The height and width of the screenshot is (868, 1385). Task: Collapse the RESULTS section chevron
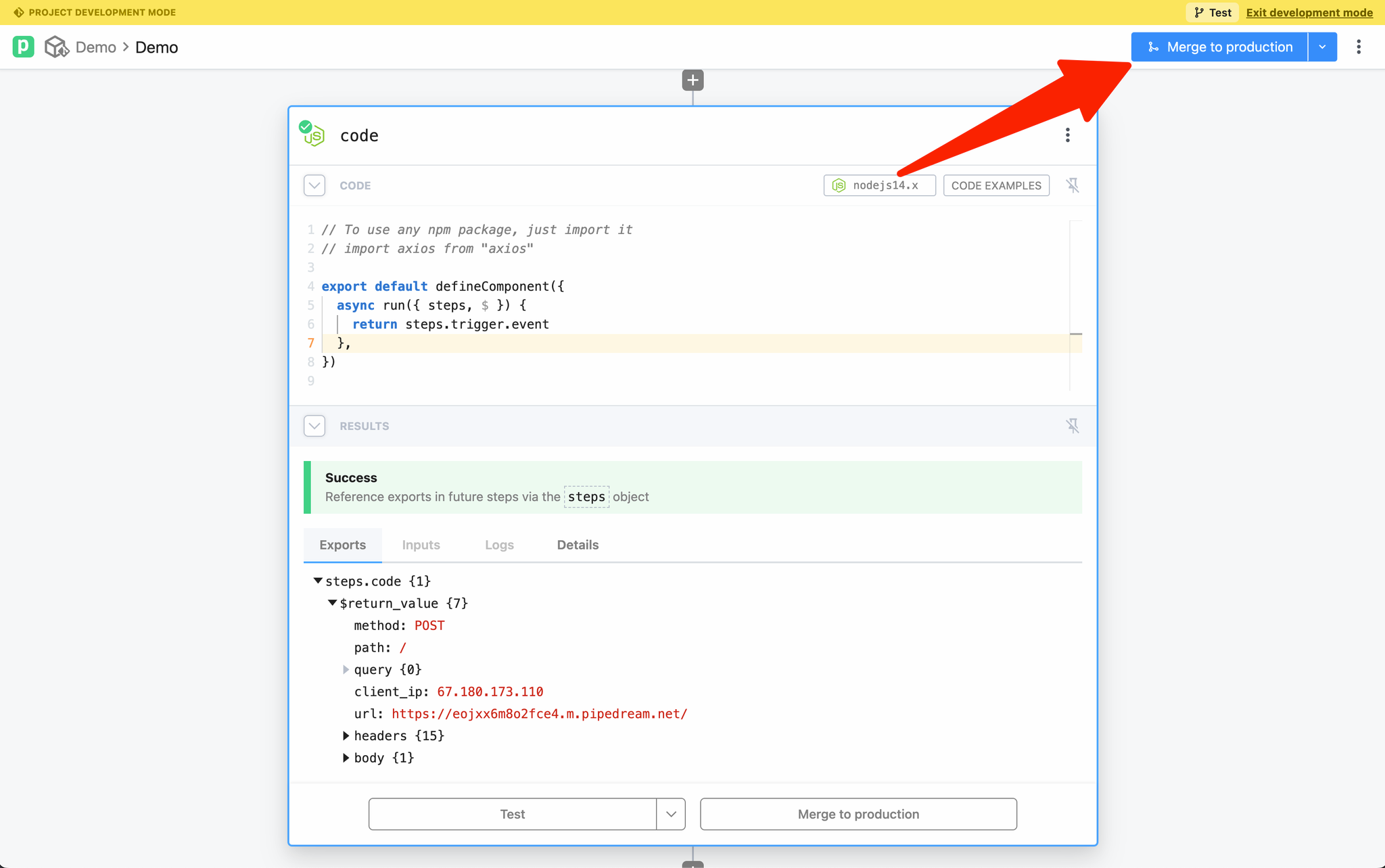pyautogui.click(x=314, y=426)
